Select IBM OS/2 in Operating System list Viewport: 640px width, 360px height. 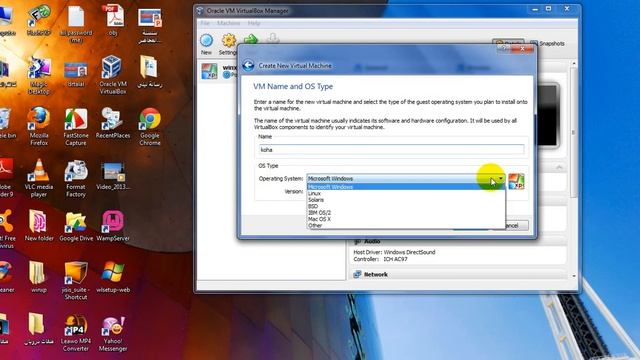(x=406, y=213)
